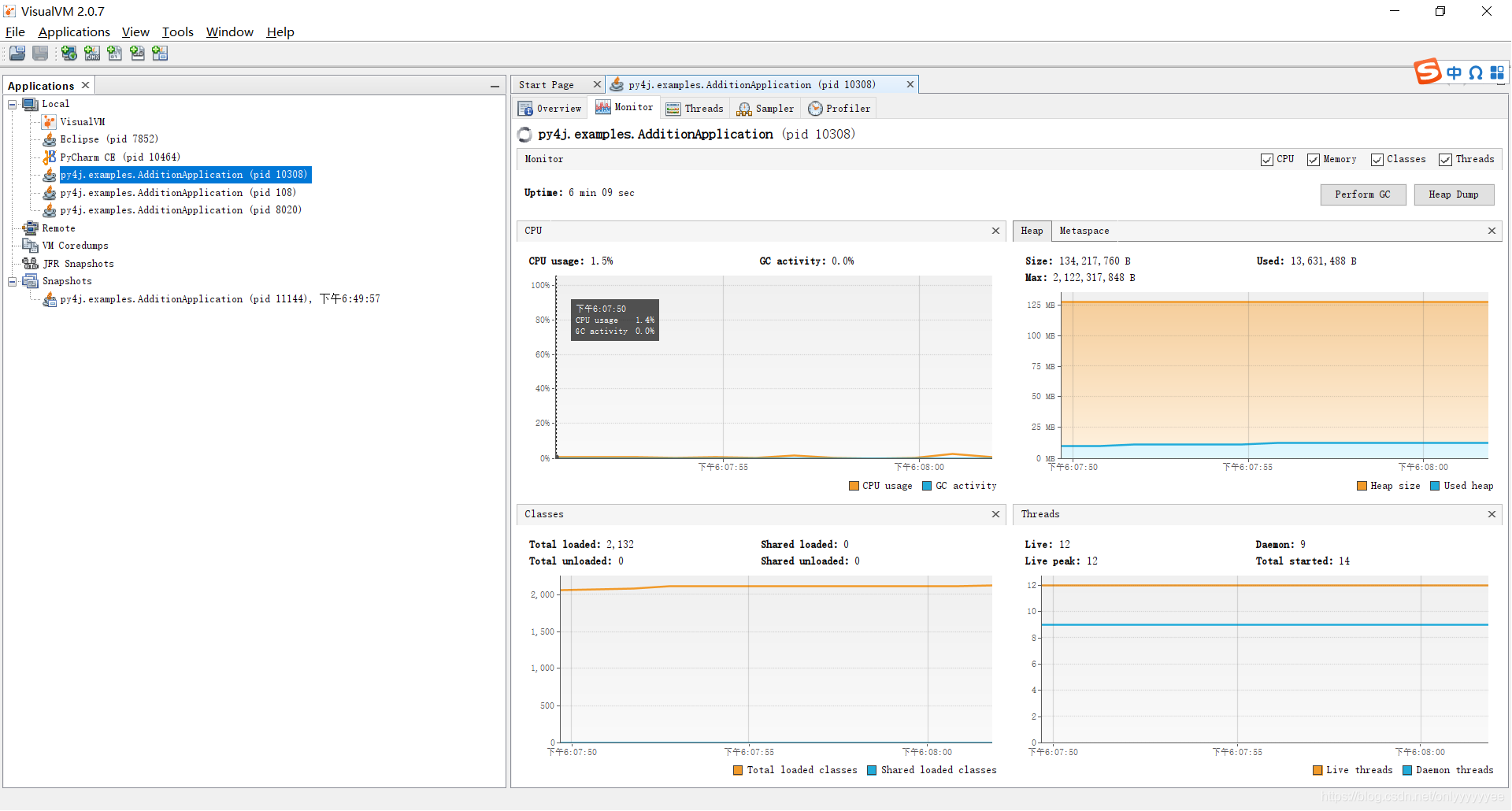Click the Sogou headset voice icon
The height and width of the screenshot is (811, 1512).
[1476, 72]
